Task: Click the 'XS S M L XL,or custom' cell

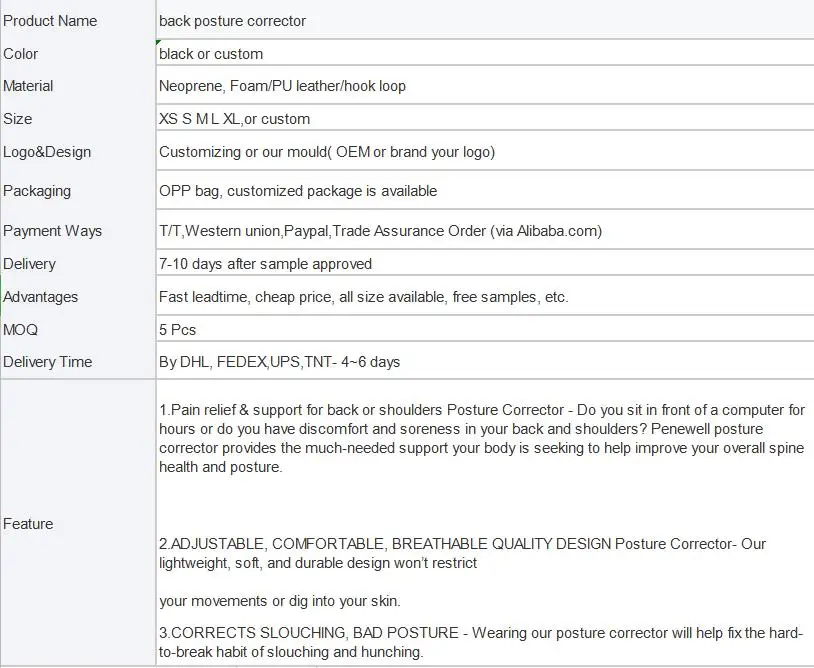Action: (x=234, y=119)
